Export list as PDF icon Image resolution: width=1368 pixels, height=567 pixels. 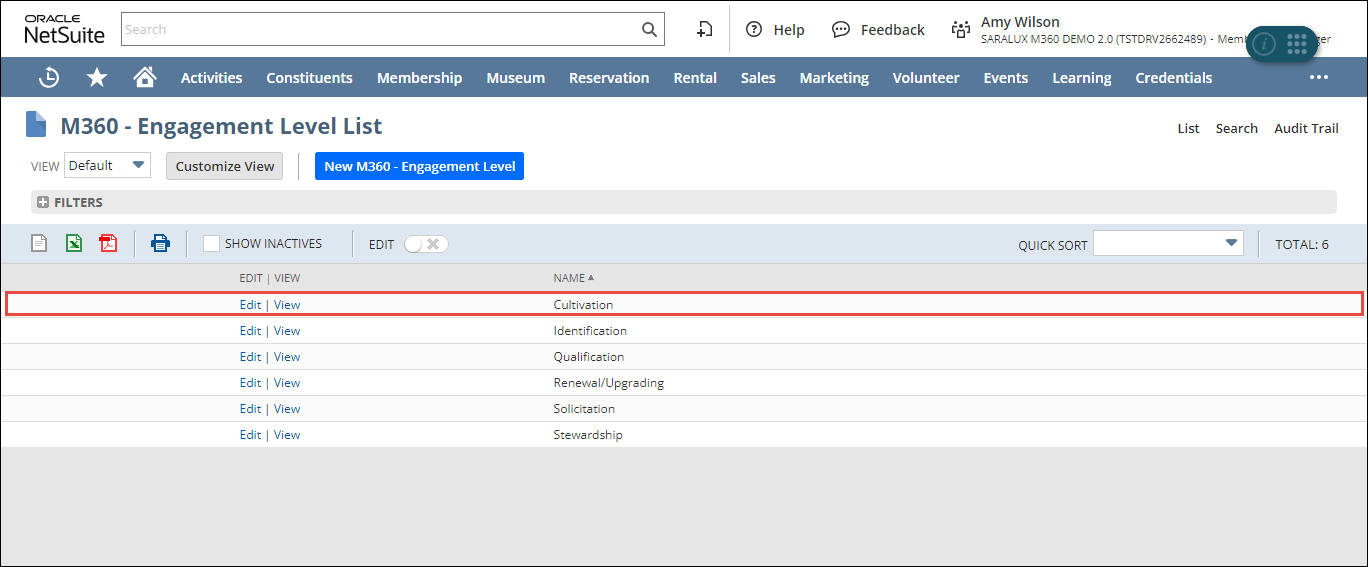pos(108,243)
